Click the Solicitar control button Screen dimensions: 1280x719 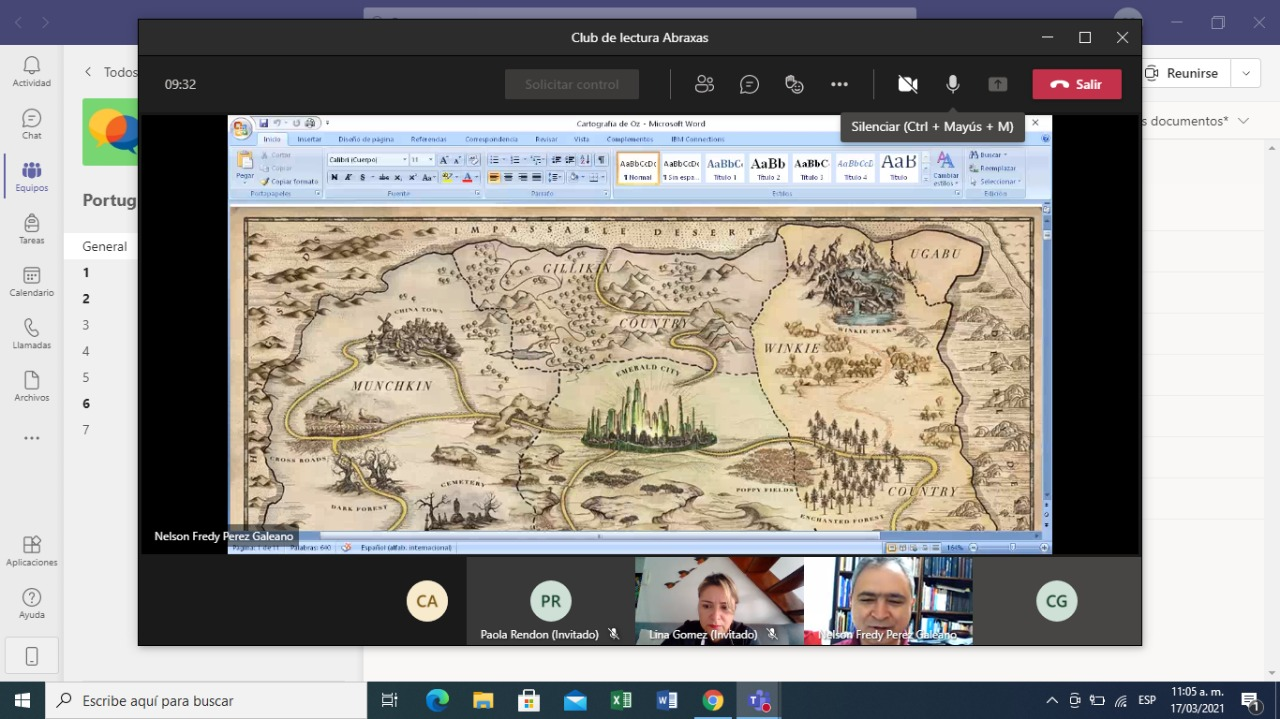572,84
